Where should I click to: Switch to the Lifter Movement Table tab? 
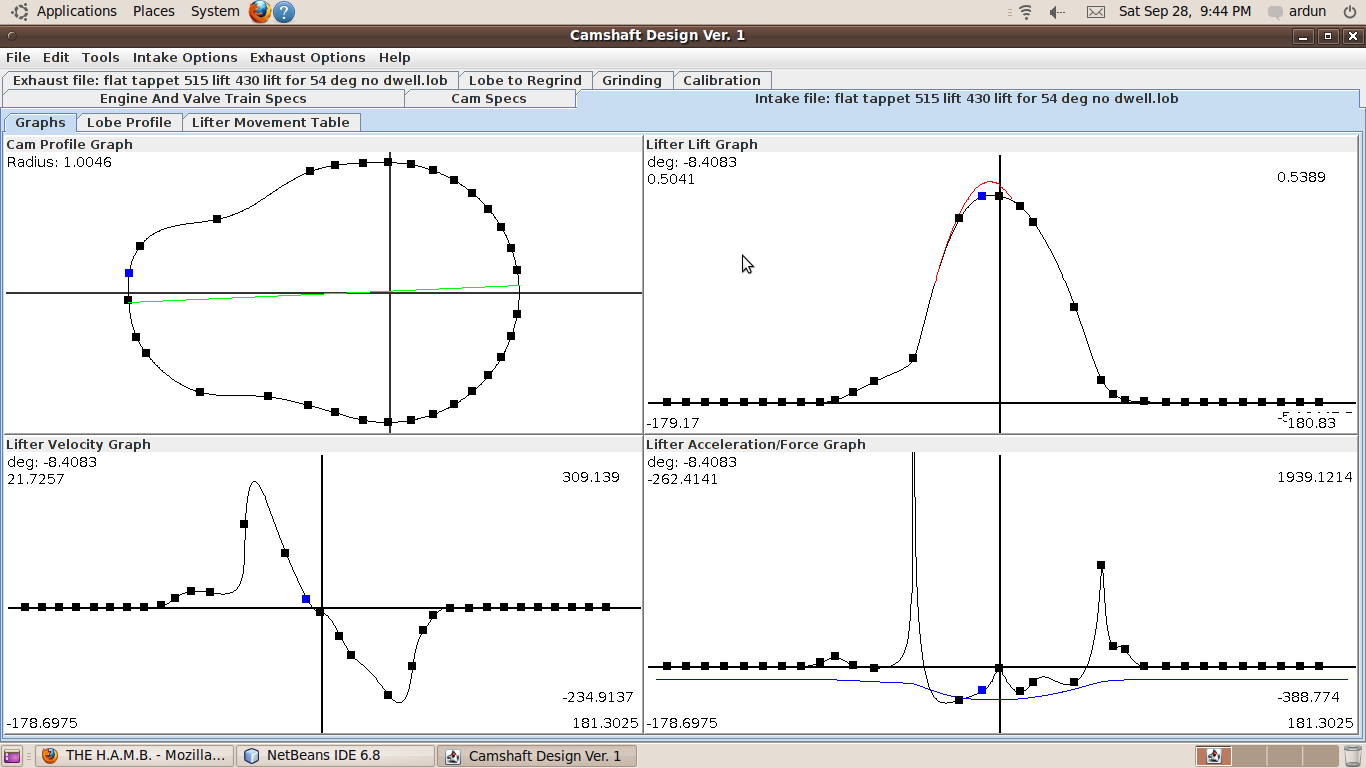point(270,122)
